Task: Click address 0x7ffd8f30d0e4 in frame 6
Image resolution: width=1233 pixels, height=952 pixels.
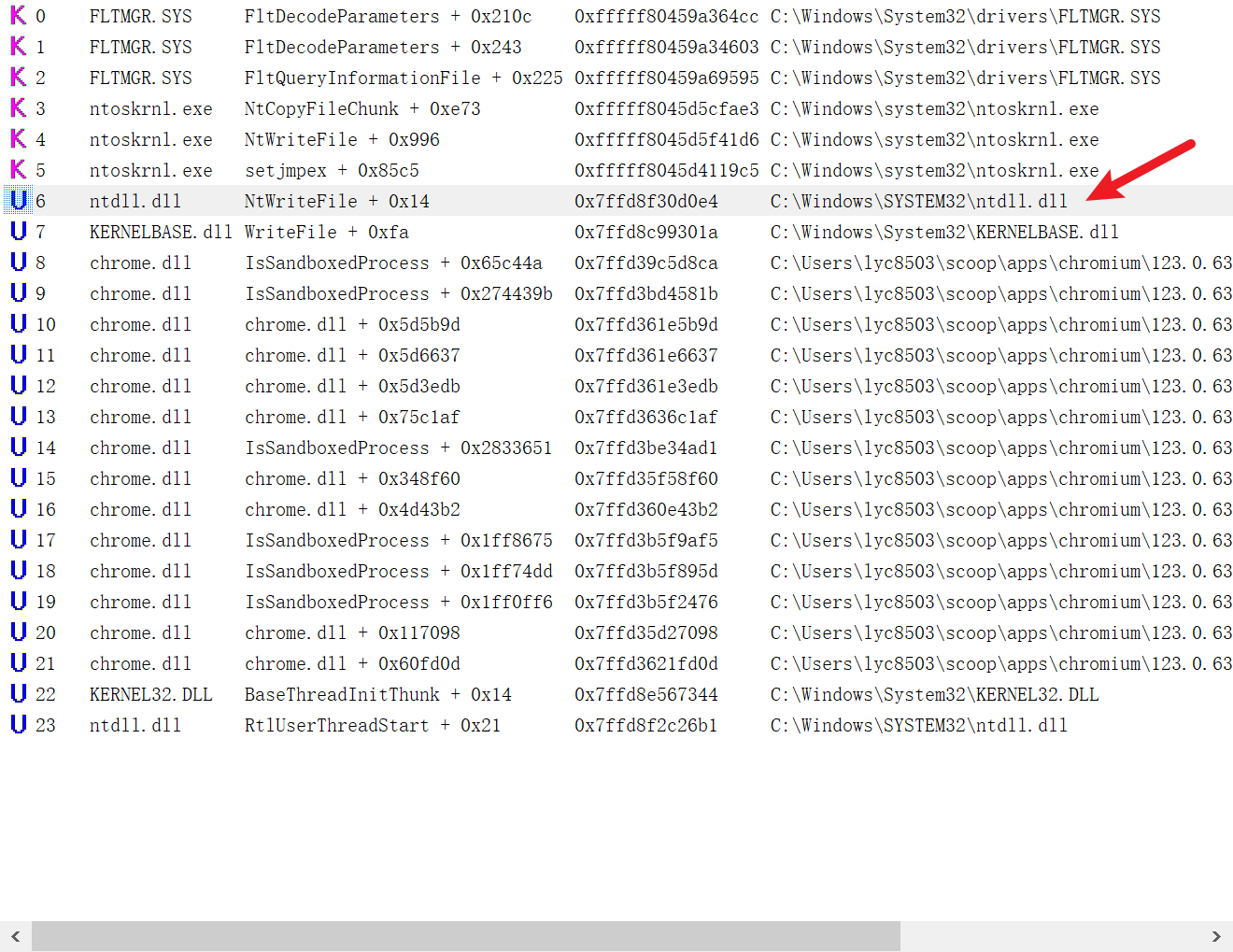Action: (x=645, y=200)
